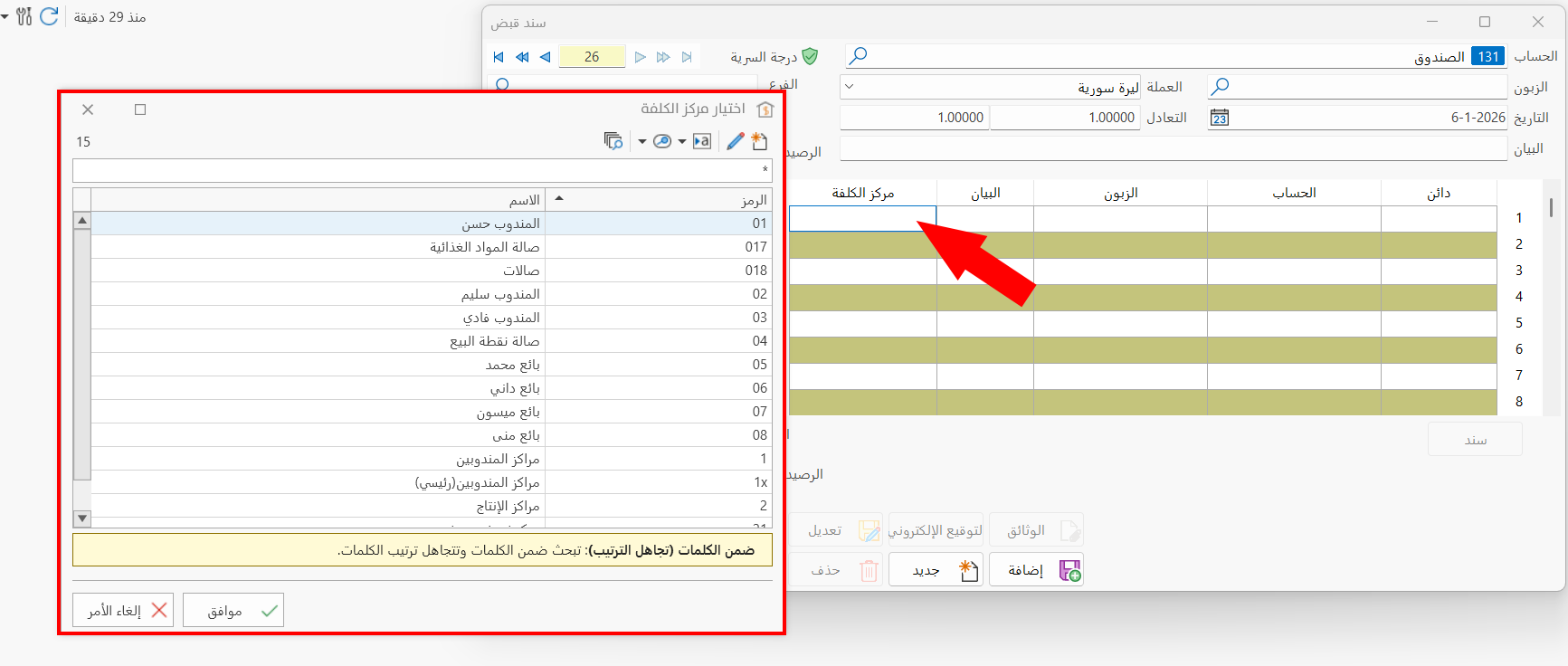Click the magnifier icon in الحساب field
Image resolution: width=1568 pixels, height=666 pixels.
pos(858,56)
